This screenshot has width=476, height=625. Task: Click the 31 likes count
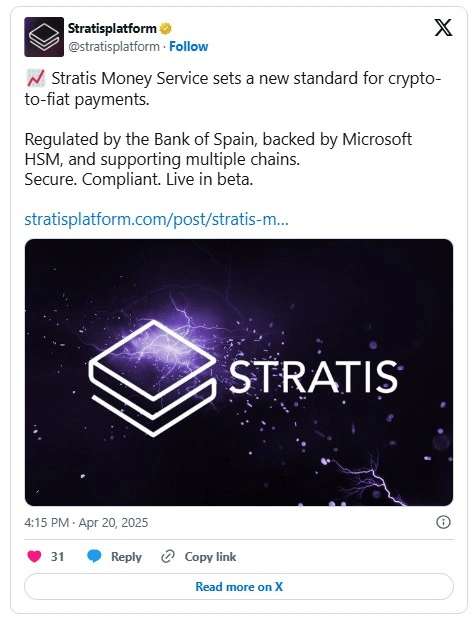[57, 556]
